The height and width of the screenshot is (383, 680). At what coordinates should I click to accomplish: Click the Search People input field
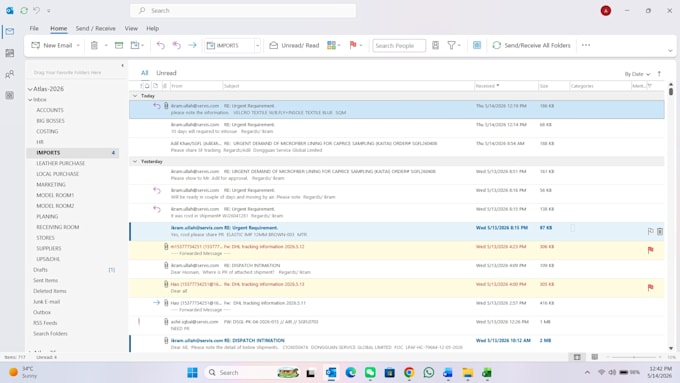coord(399,45)
